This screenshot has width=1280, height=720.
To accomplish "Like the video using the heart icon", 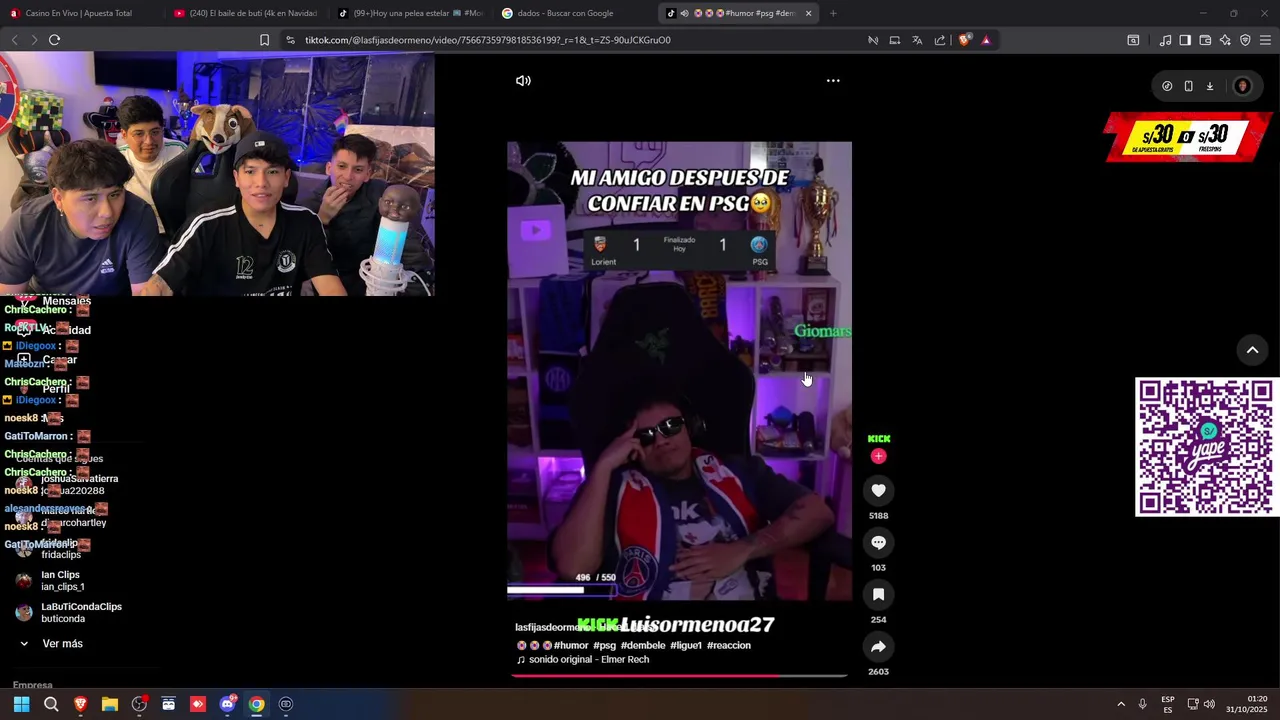I will pos(878,490).
